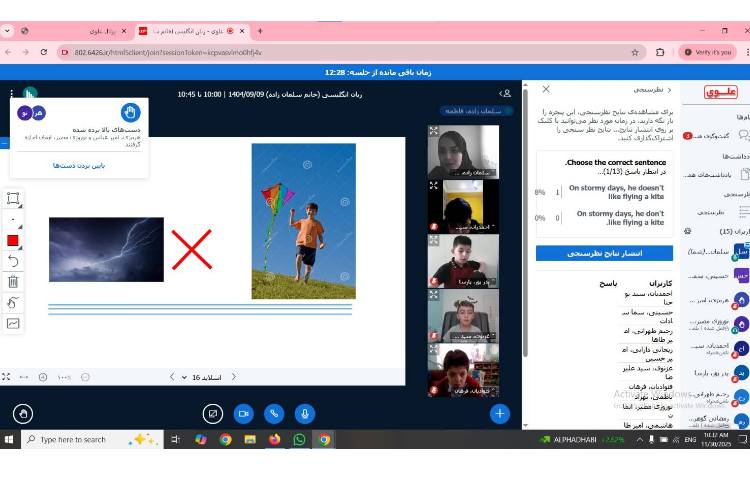Expand the first webcam to fullscreen
This screenshot has height=480, width=750.
(x=434, y=131)
